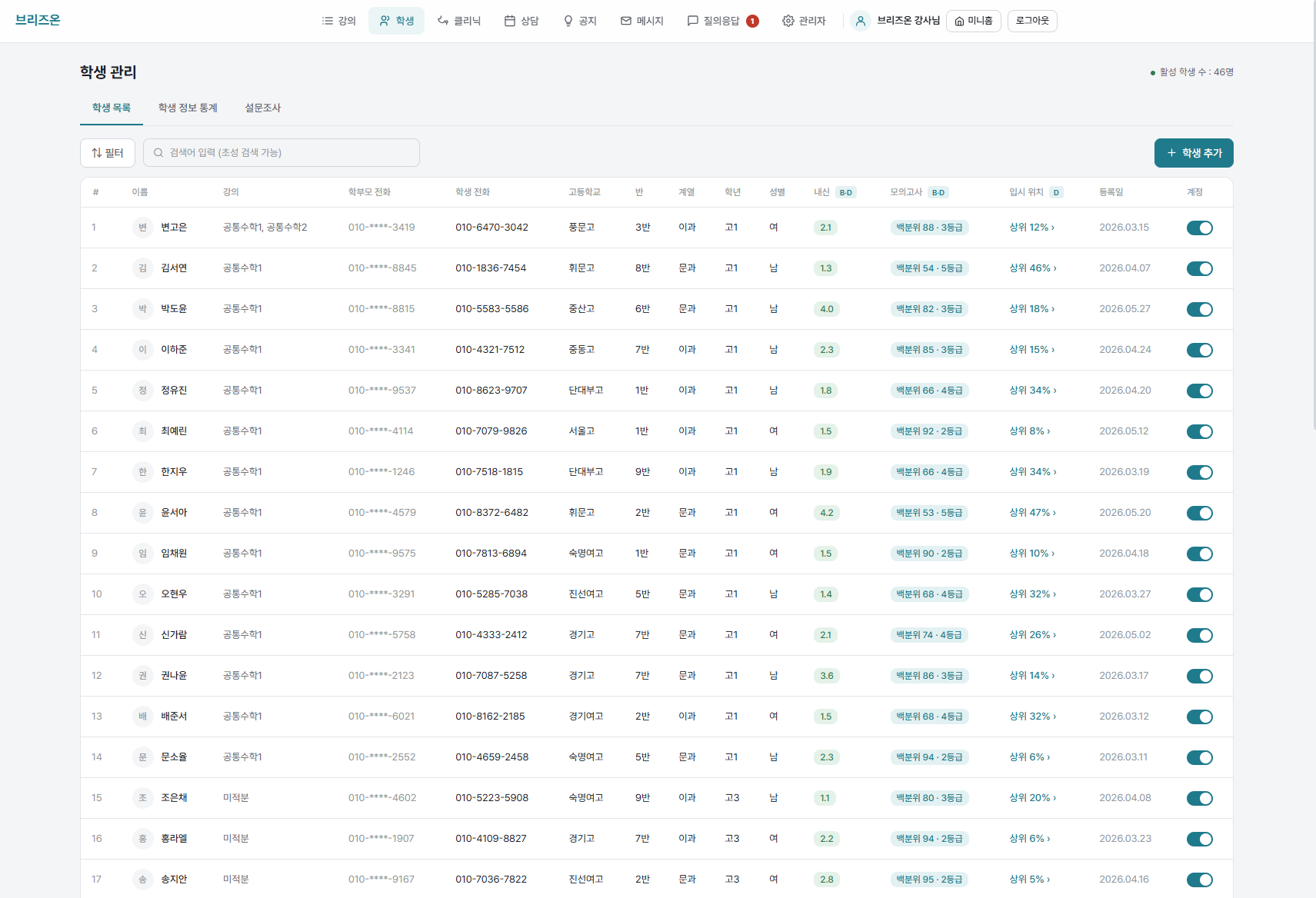Click the 로그아웃 button
Image resolution: width=1316 pixels, height=898 pixels.
(1032, 21)
